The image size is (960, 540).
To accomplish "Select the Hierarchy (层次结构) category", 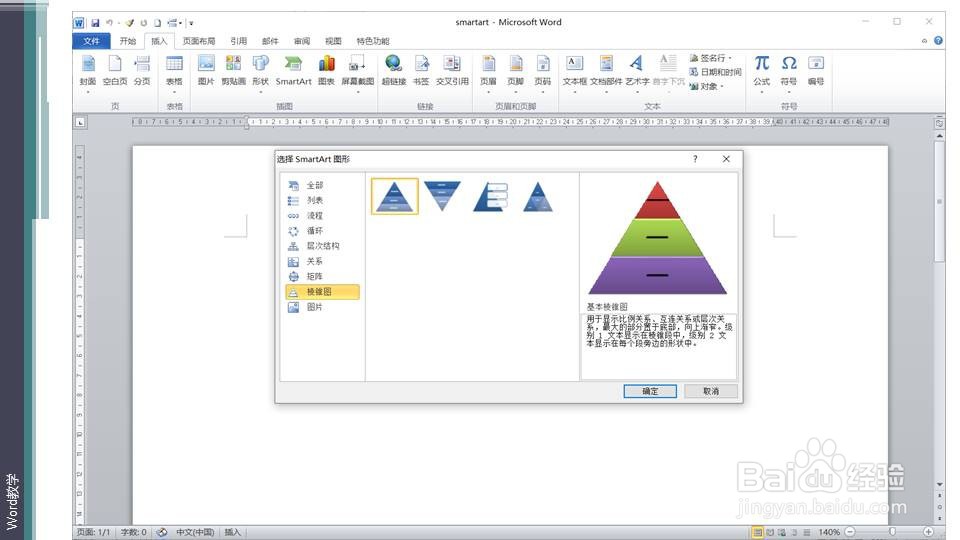I will tap(322, 246).
